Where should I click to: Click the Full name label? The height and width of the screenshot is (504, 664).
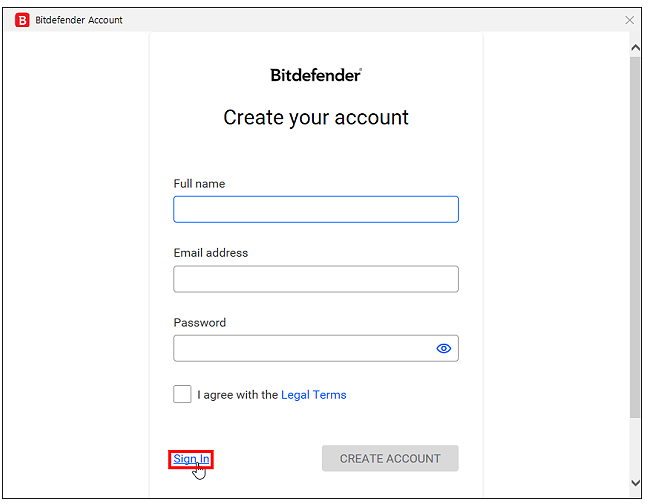[199, 184]
